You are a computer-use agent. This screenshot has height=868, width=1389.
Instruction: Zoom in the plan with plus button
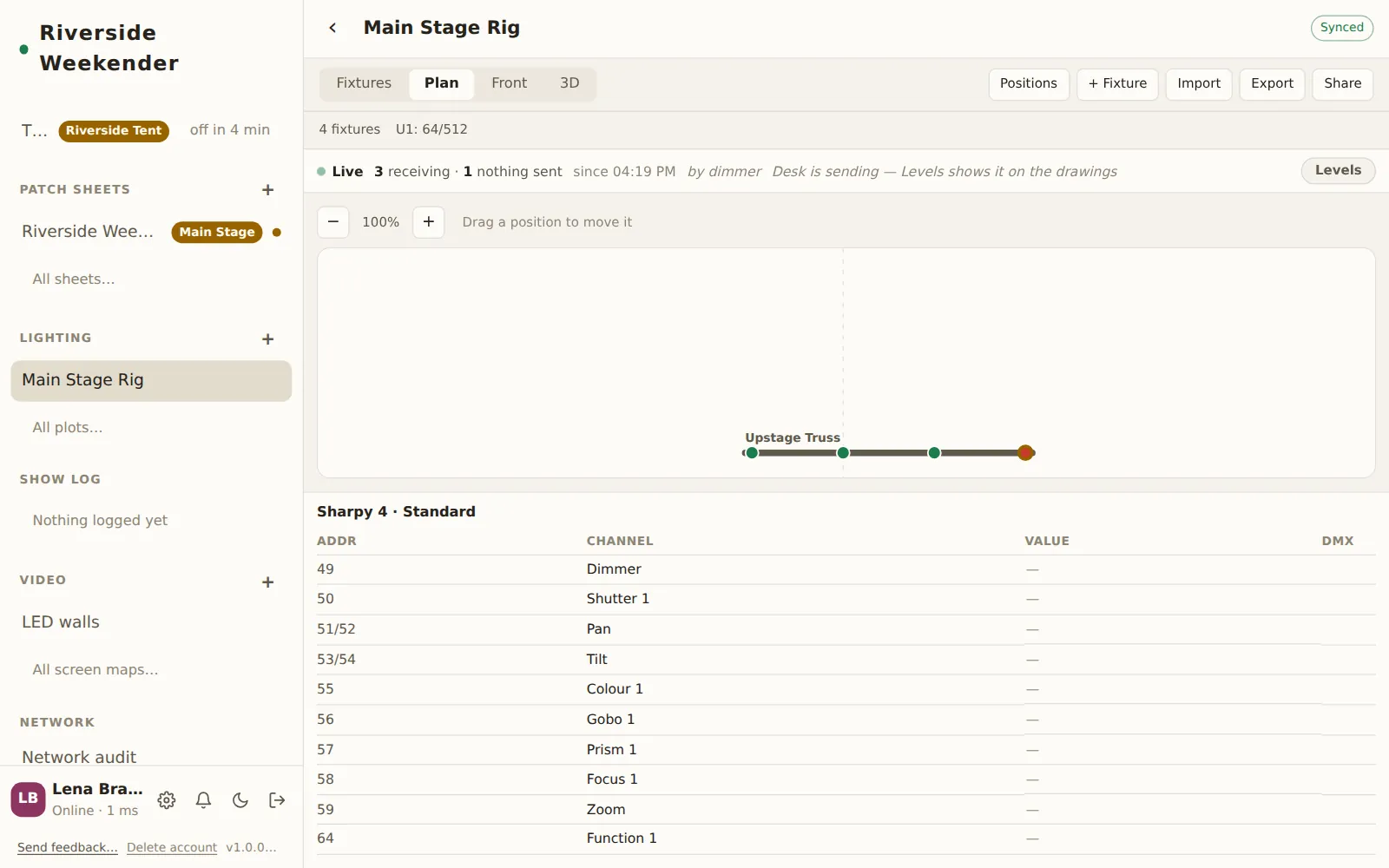click(429, 222)
